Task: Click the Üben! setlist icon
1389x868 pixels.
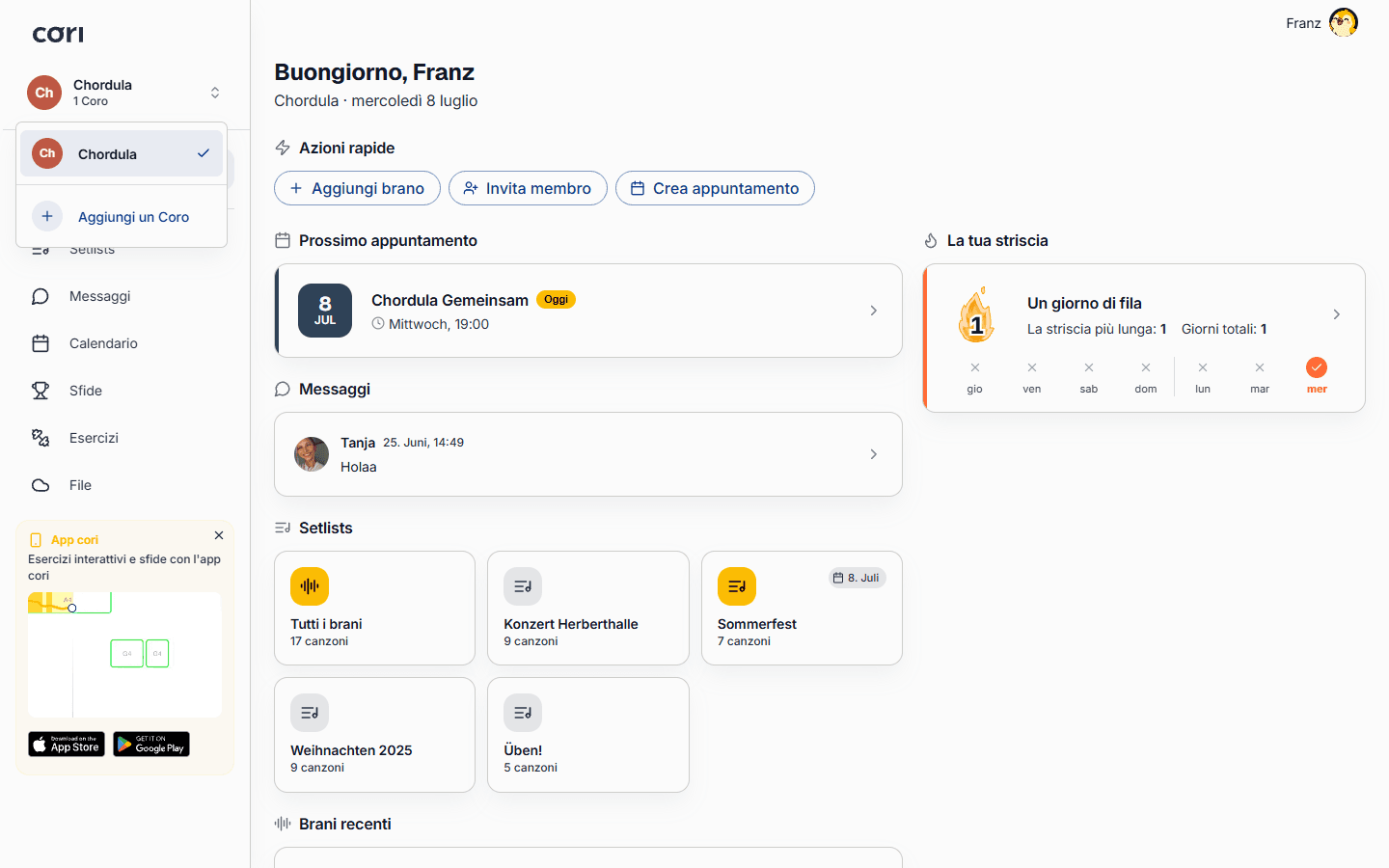Action: pos(523,713)
